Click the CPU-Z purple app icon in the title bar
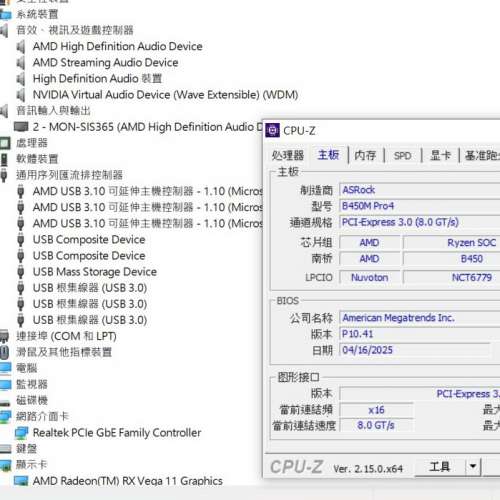Viewport: 500px width, 500px height. pos(272,130)
